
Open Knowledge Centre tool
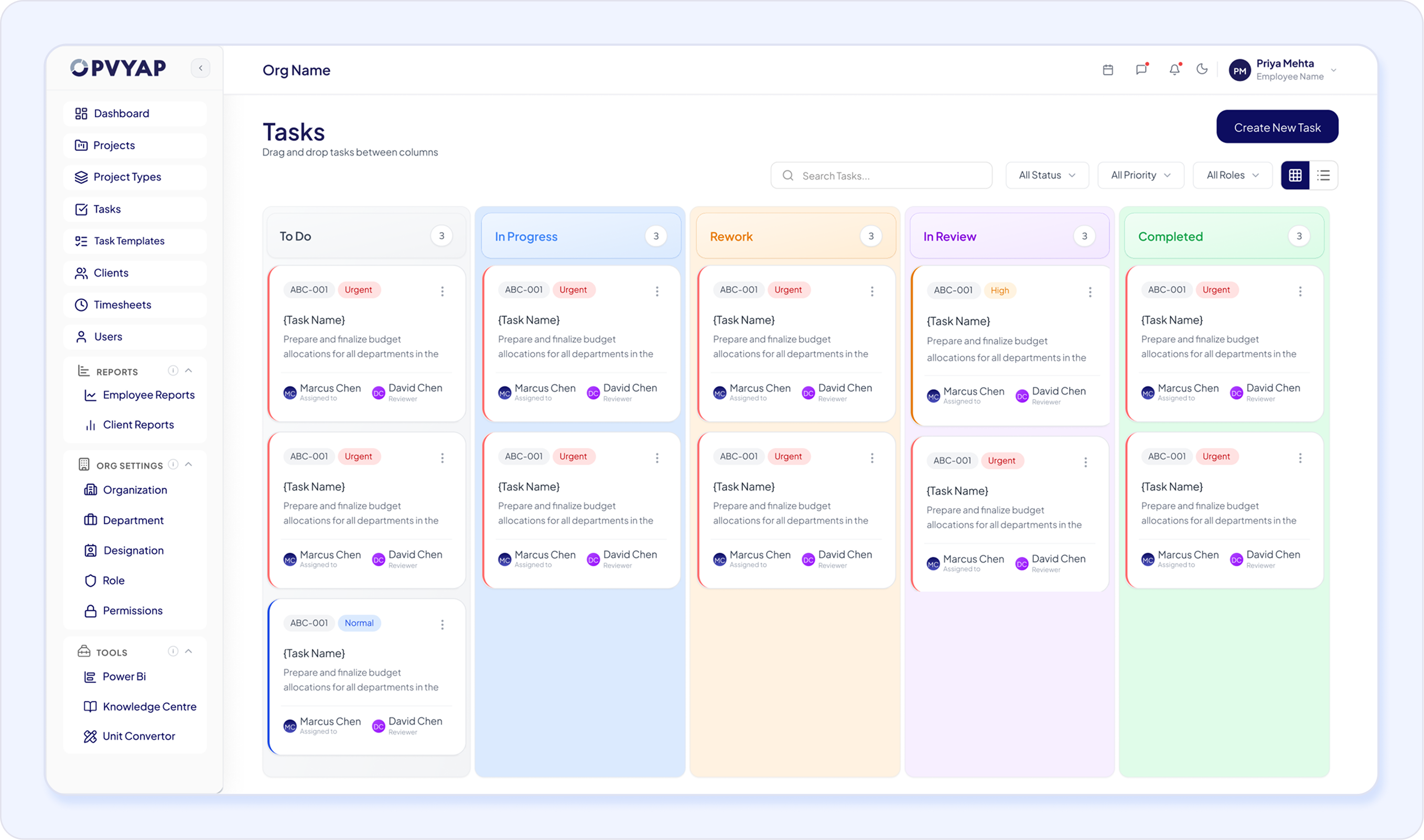click(141, 707)
